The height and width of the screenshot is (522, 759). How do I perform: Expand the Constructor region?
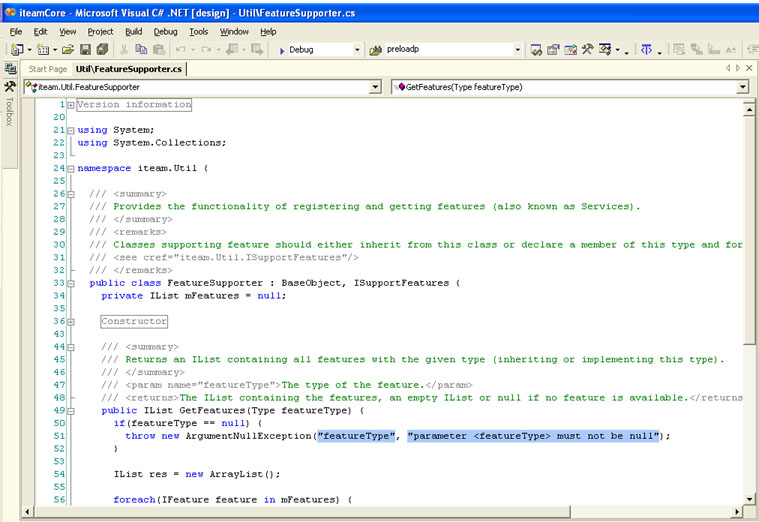pyautogui.click(x=71, y=322)
